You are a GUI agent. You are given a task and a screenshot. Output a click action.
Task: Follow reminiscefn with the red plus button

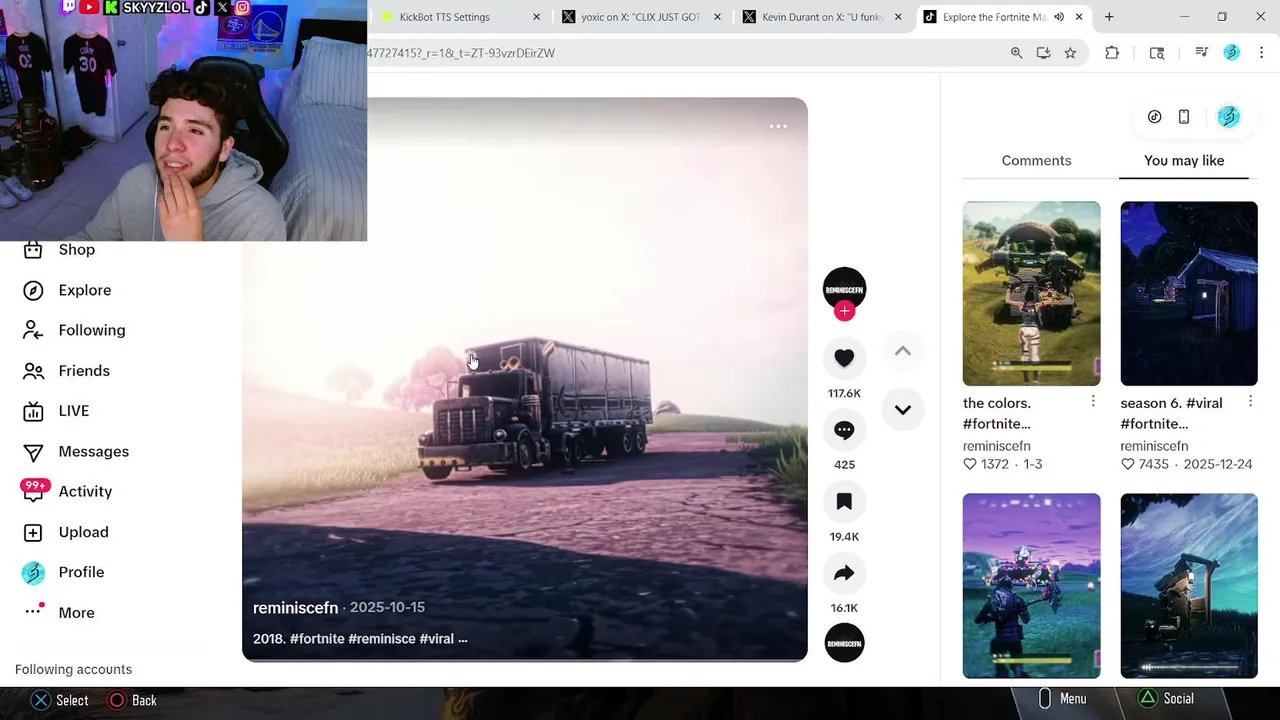[844, 311]
